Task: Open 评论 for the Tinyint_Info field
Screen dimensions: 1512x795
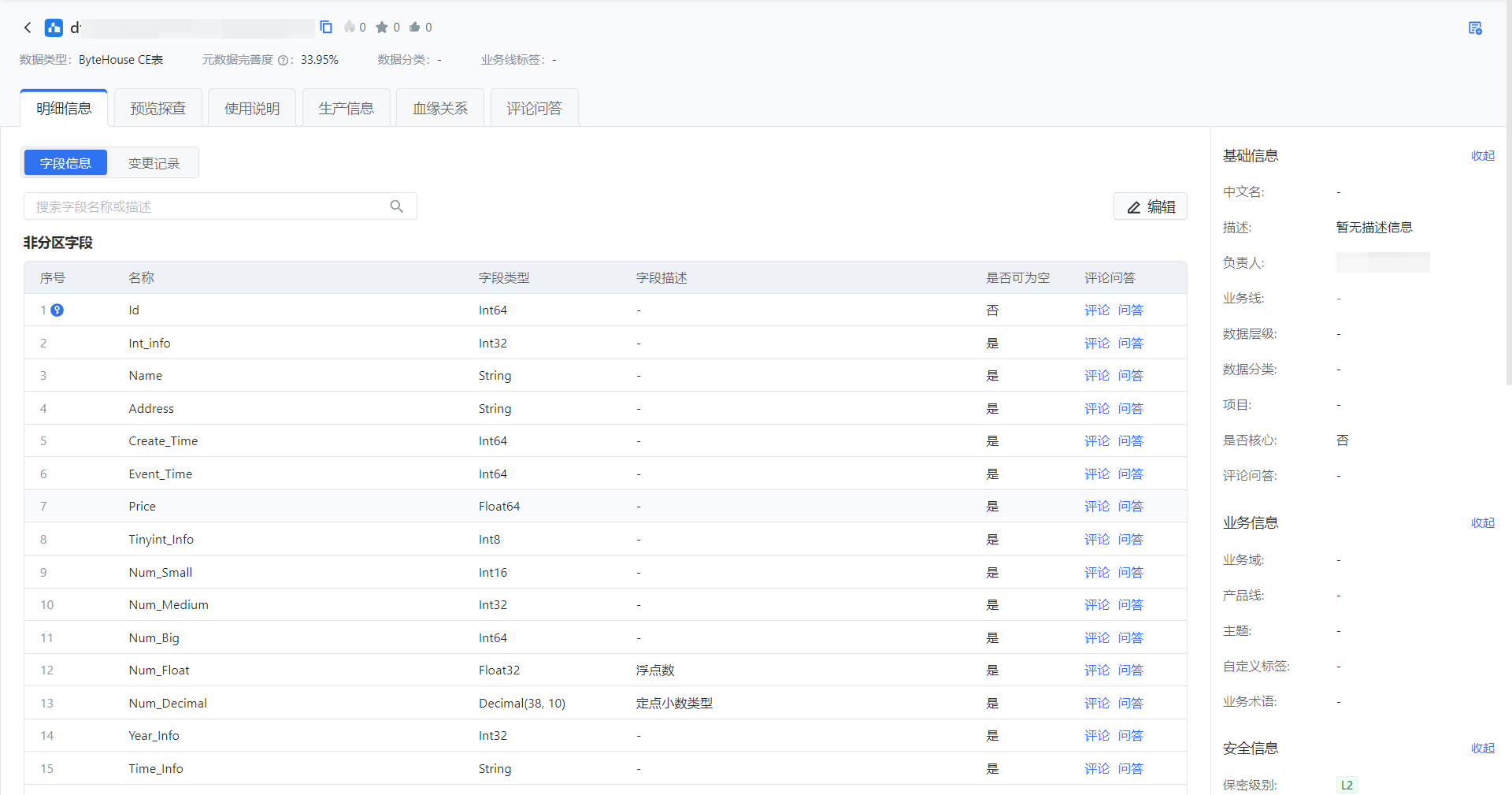Action: pyautogui.click(x=1097, y=540)
